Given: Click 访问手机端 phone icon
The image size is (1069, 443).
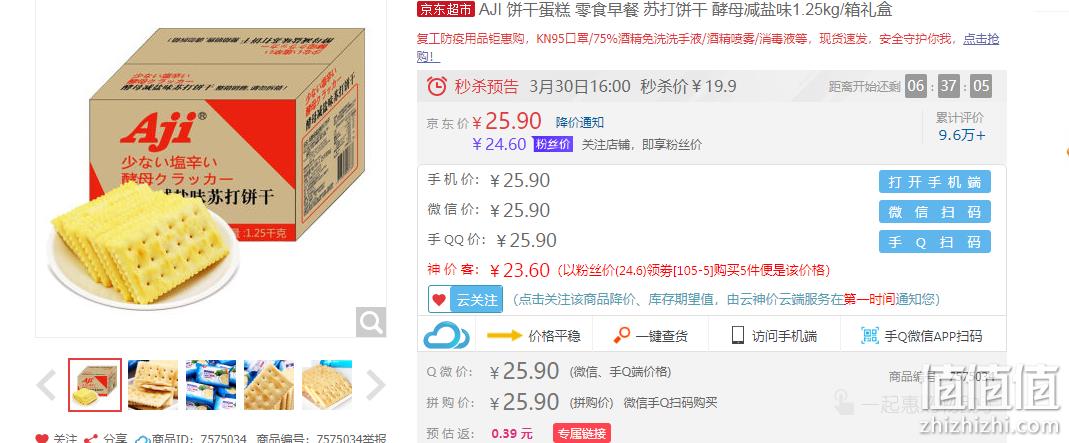Looking at the screenshot, I should 738,335.
